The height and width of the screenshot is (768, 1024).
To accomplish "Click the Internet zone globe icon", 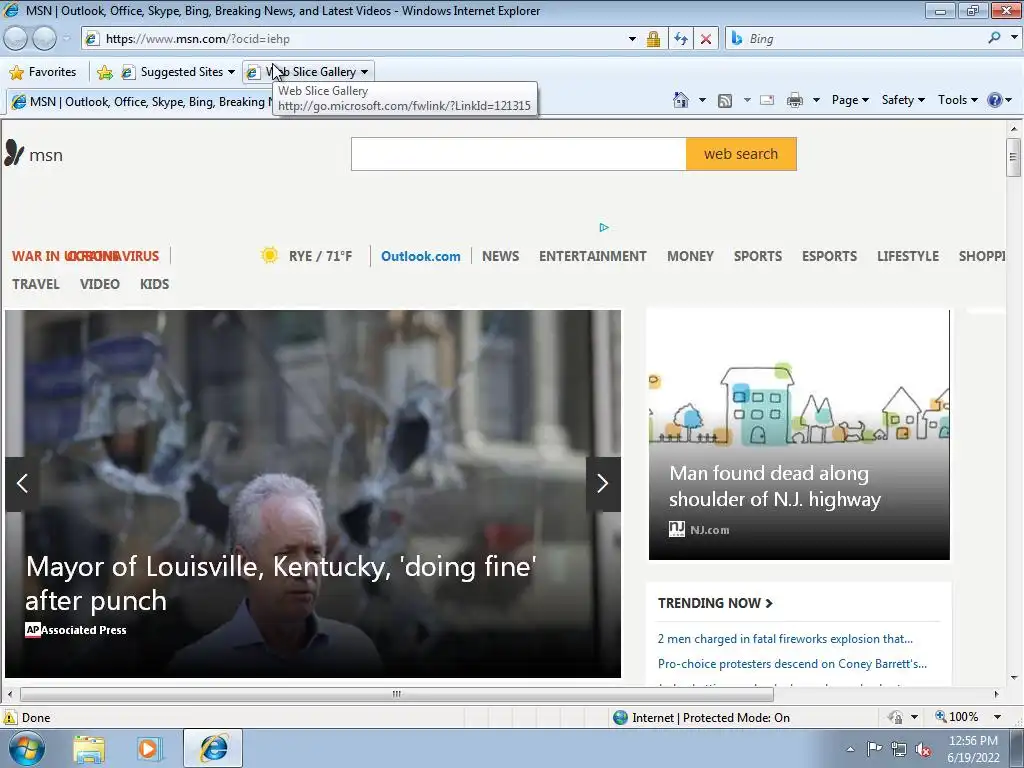I will pyautogui.click(x=620, y=717).
